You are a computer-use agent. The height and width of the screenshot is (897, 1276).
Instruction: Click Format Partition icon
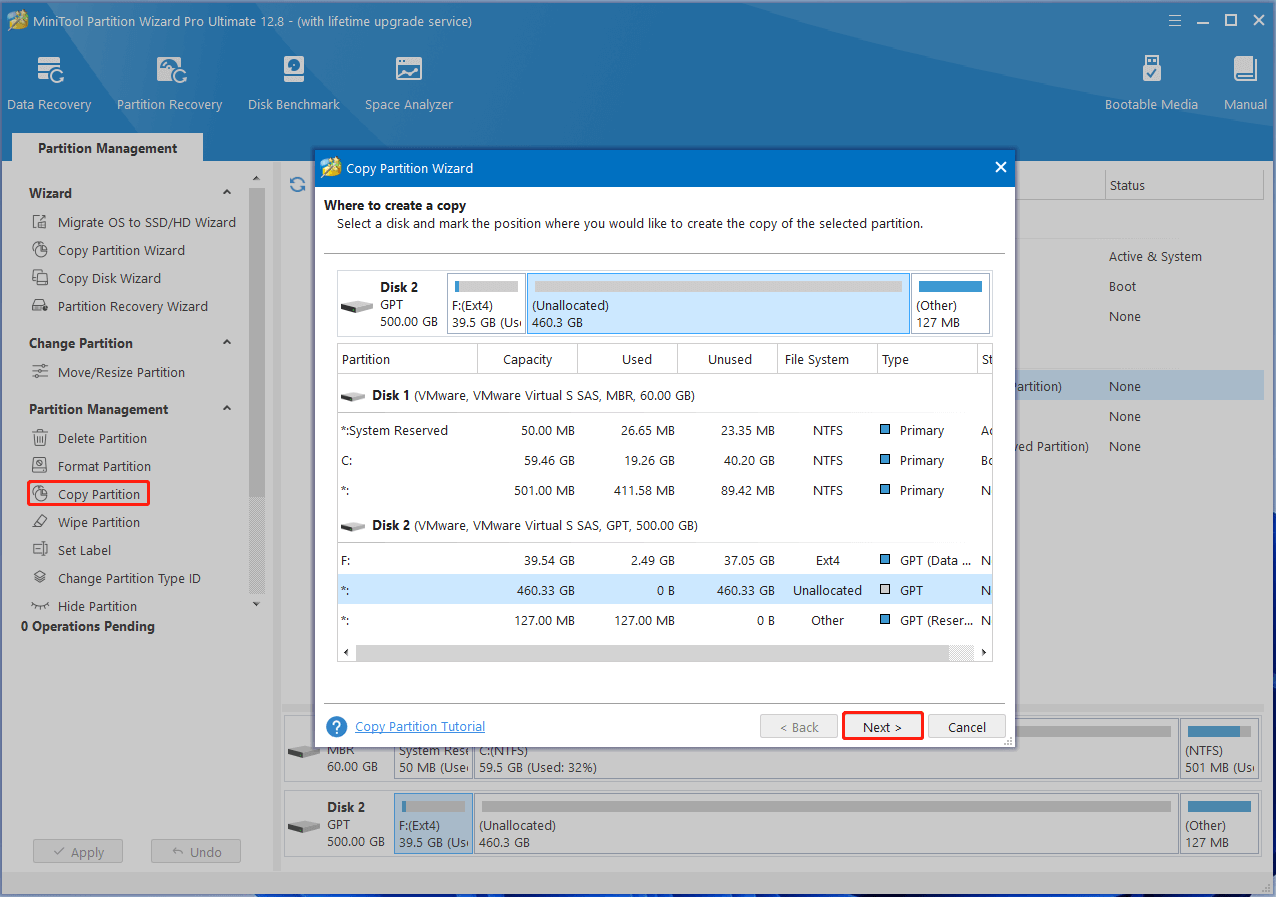40,466
